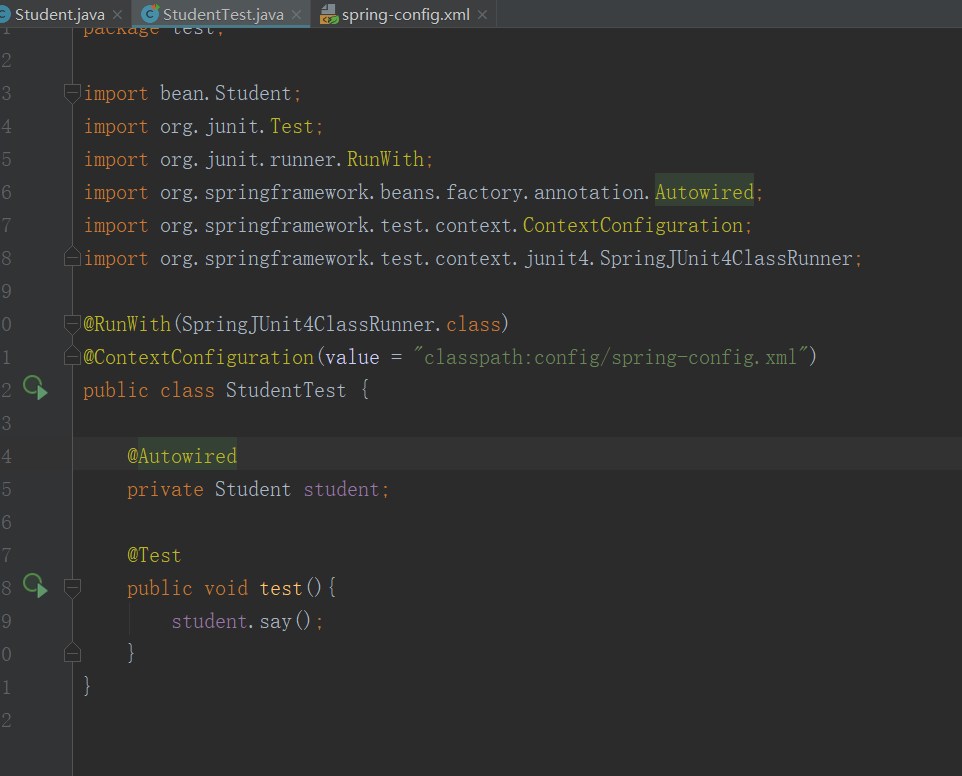Screen dimensions: 962x776
Task: Click the Autowired import name
Action: [704, 193]
